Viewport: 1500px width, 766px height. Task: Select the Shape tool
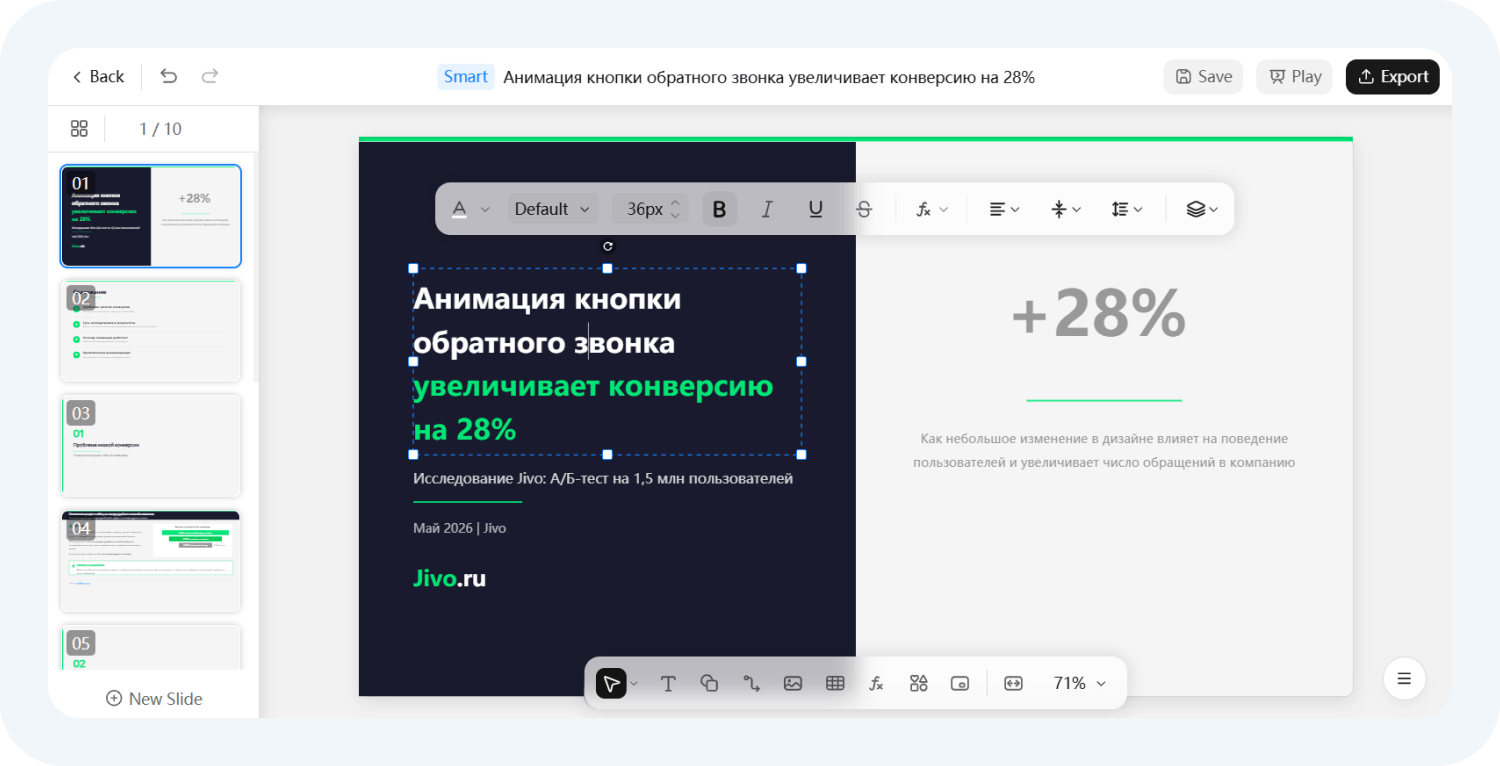pos(709,683)
